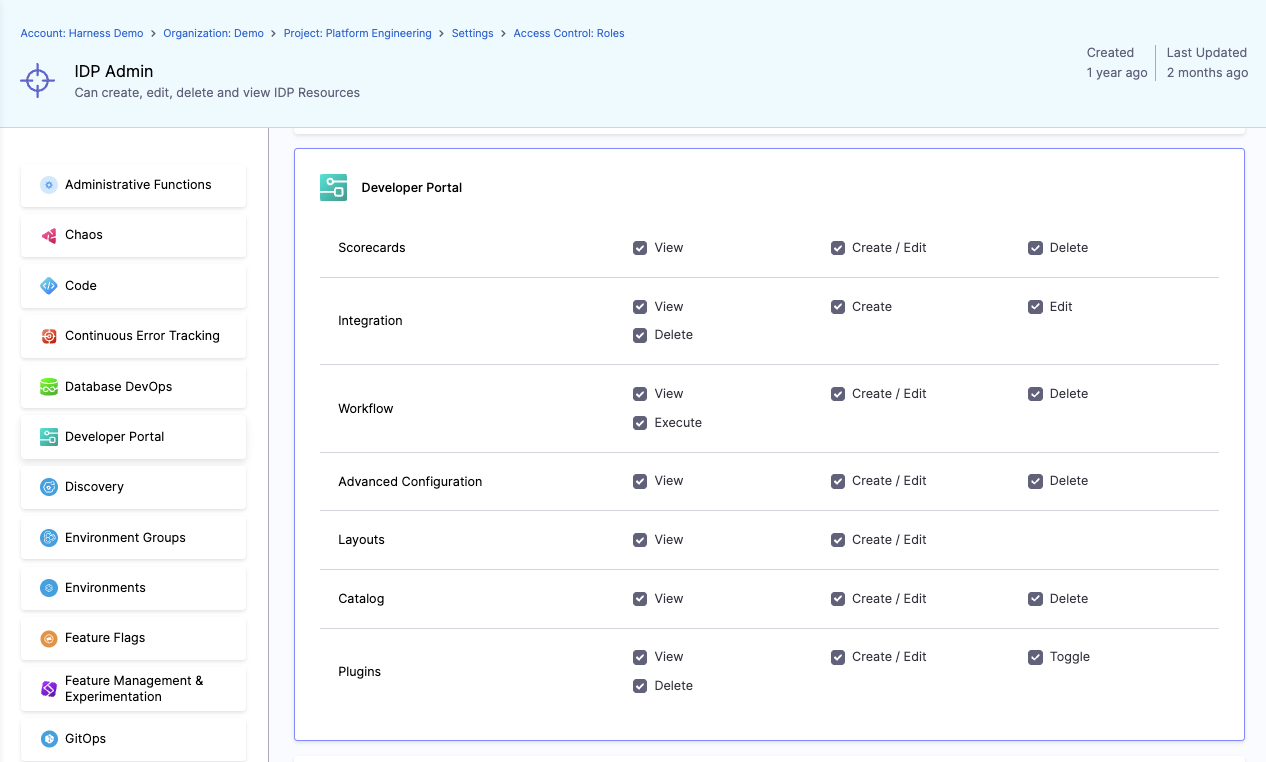Disable Workflow Create / Edit permission
This screenshot has height=762, width=1266.
pos(838,394)
